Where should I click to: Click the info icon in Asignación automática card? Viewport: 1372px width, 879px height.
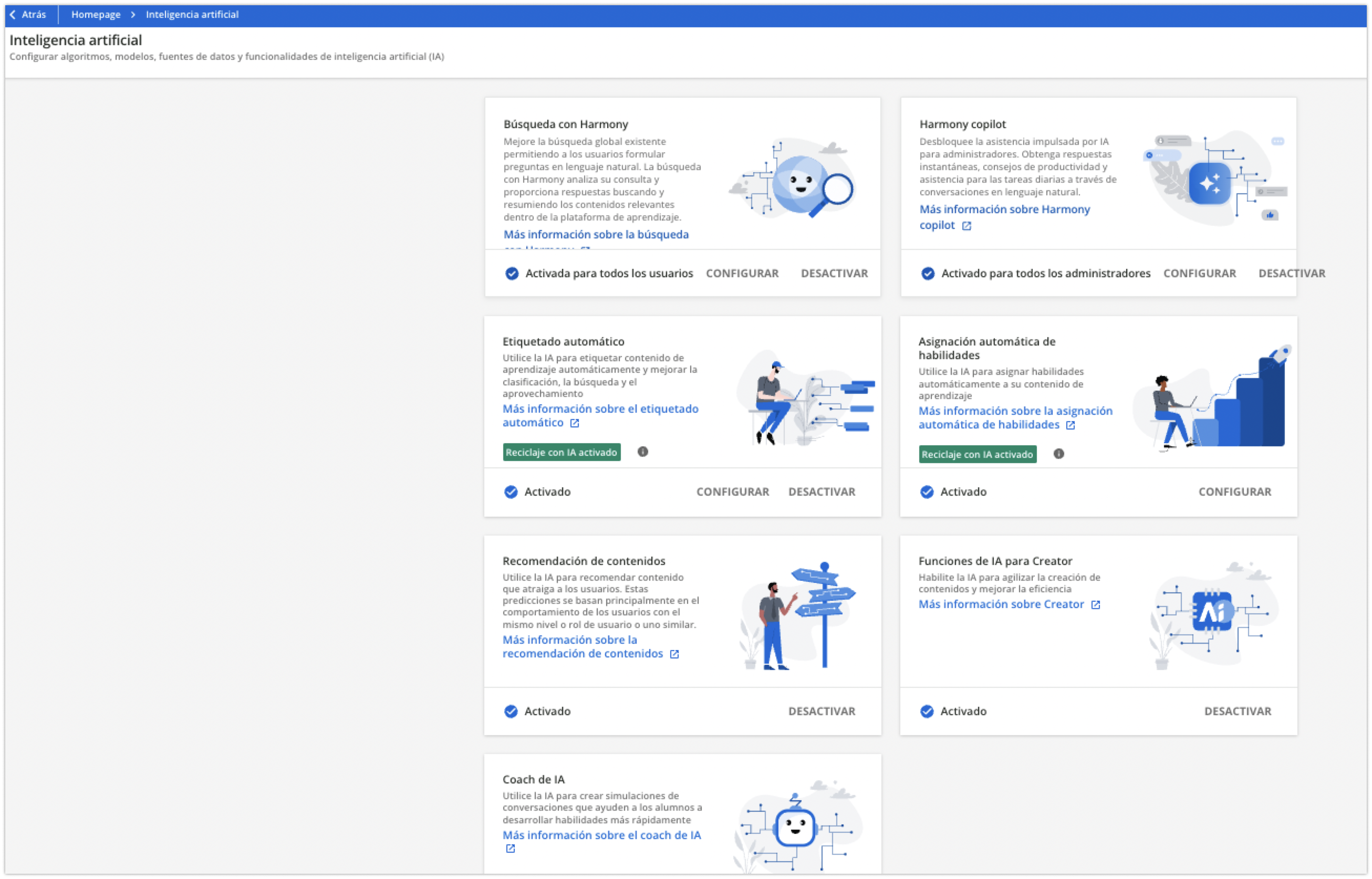1058,454
